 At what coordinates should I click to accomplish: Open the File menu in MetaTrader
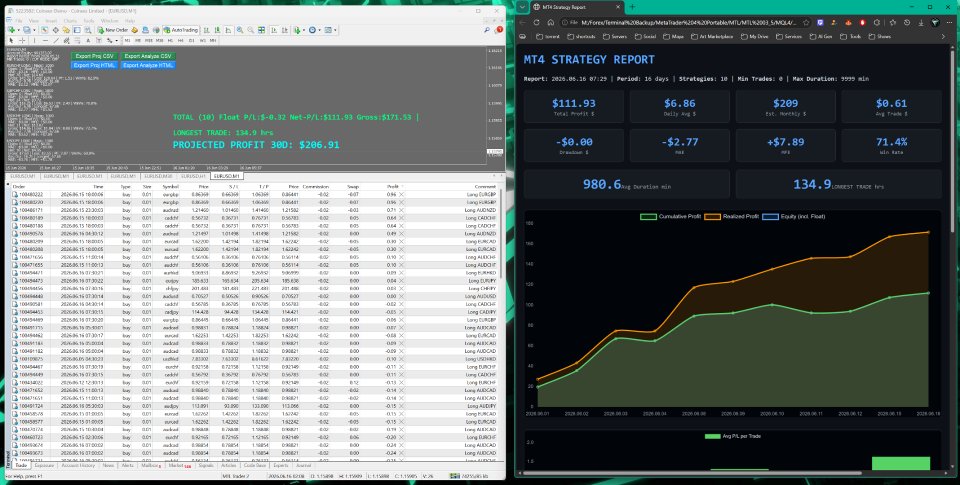(19, 21)
